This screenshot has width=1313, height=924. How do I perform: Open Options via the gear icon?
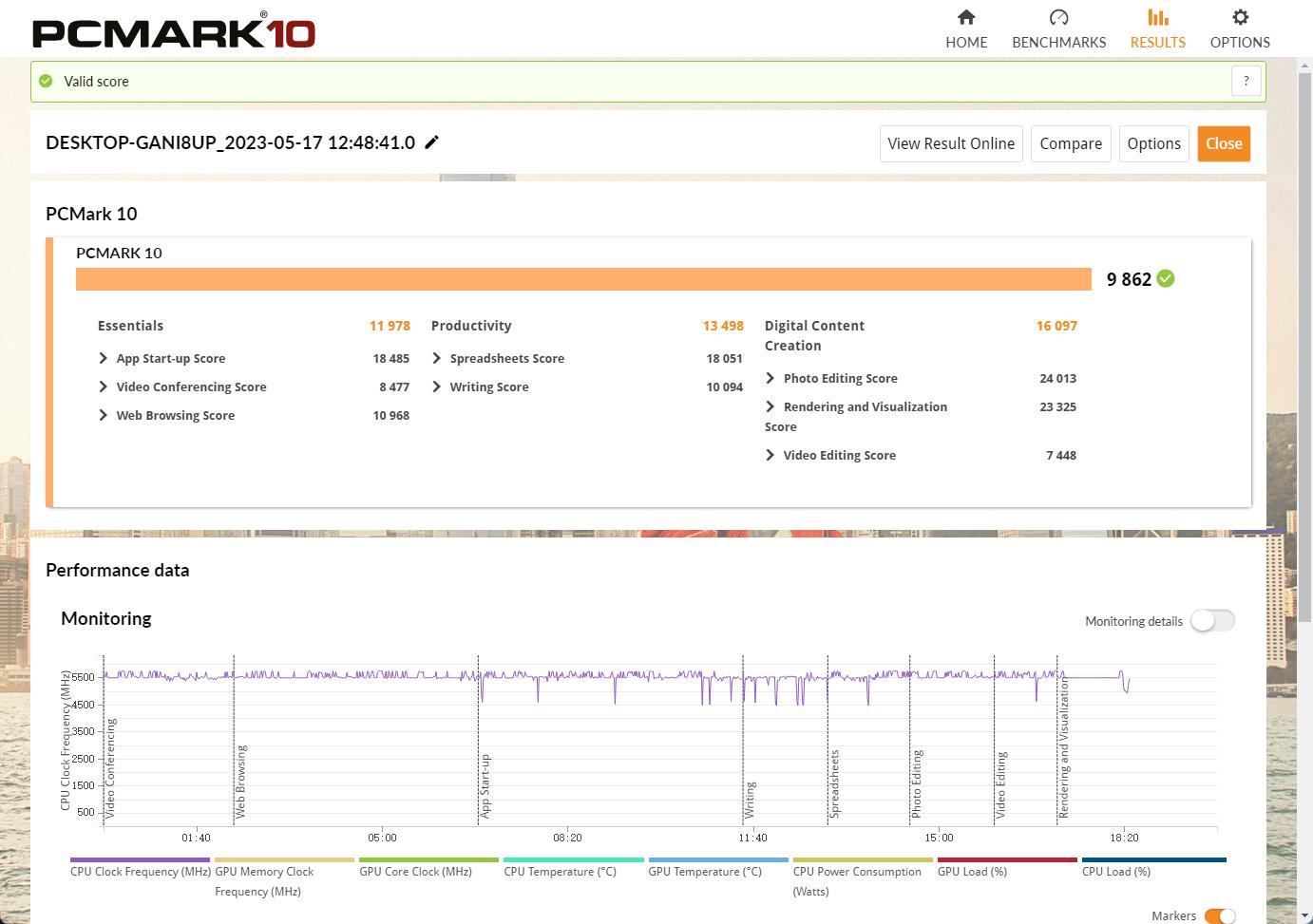1240,17
